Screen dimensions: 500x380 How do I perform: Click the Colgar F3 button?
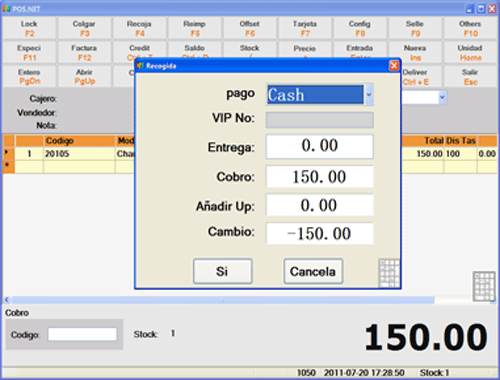tap(84, 28)
